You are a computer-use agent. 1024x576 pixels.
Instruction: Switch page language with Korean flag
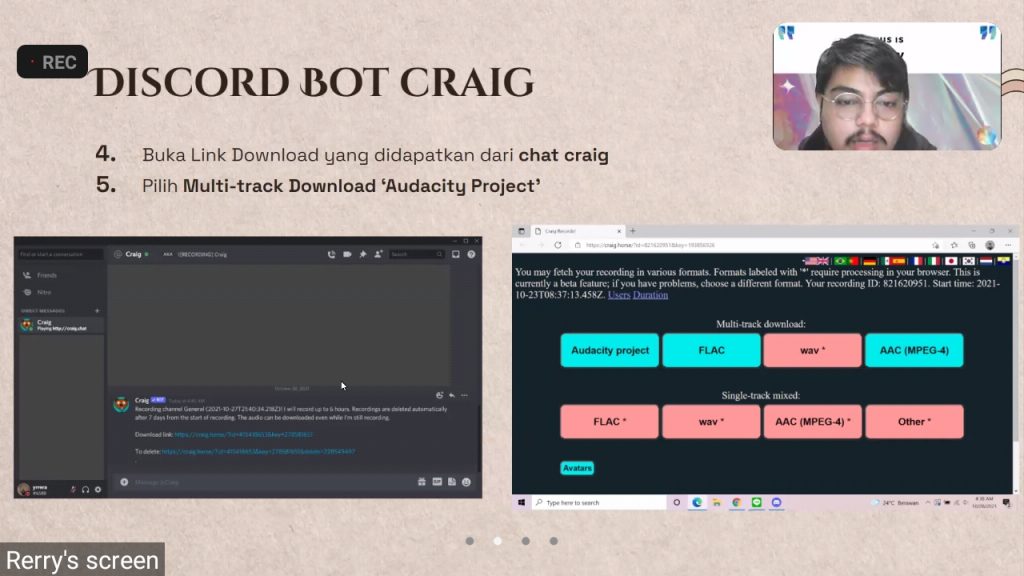pos(968,261)
